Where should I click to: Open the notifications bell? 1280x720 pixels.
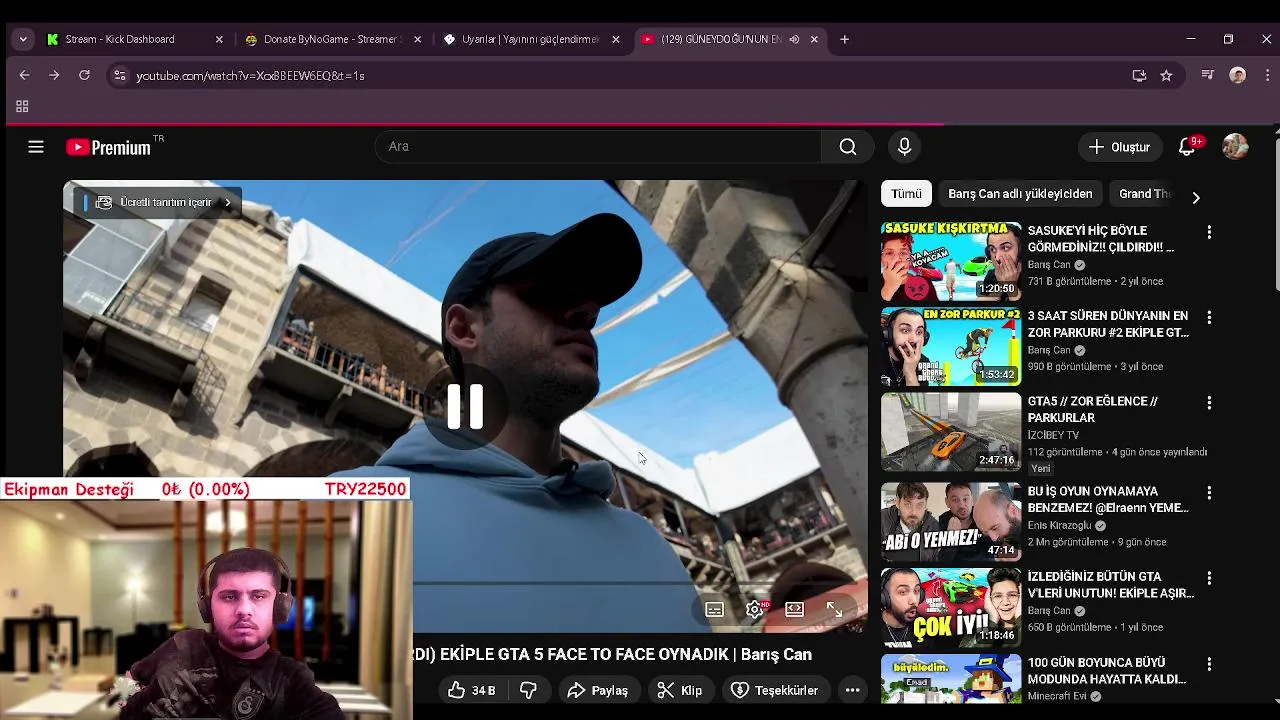point(1187,147)
